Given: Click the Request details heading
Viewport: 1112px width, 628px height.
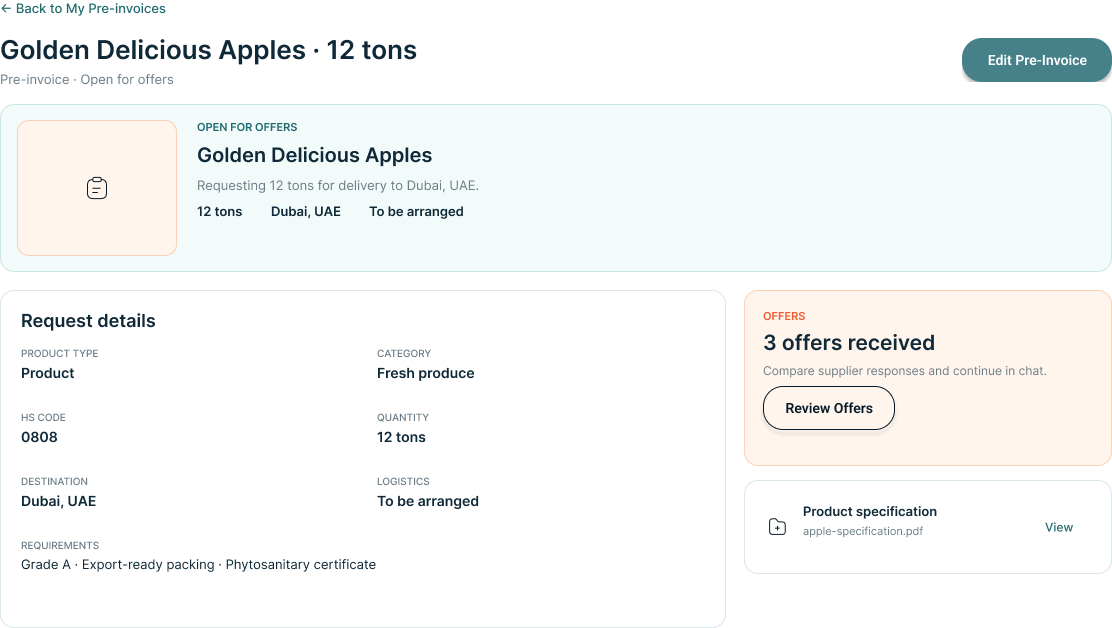Looking at the screenshot, I should pos(88,321).
